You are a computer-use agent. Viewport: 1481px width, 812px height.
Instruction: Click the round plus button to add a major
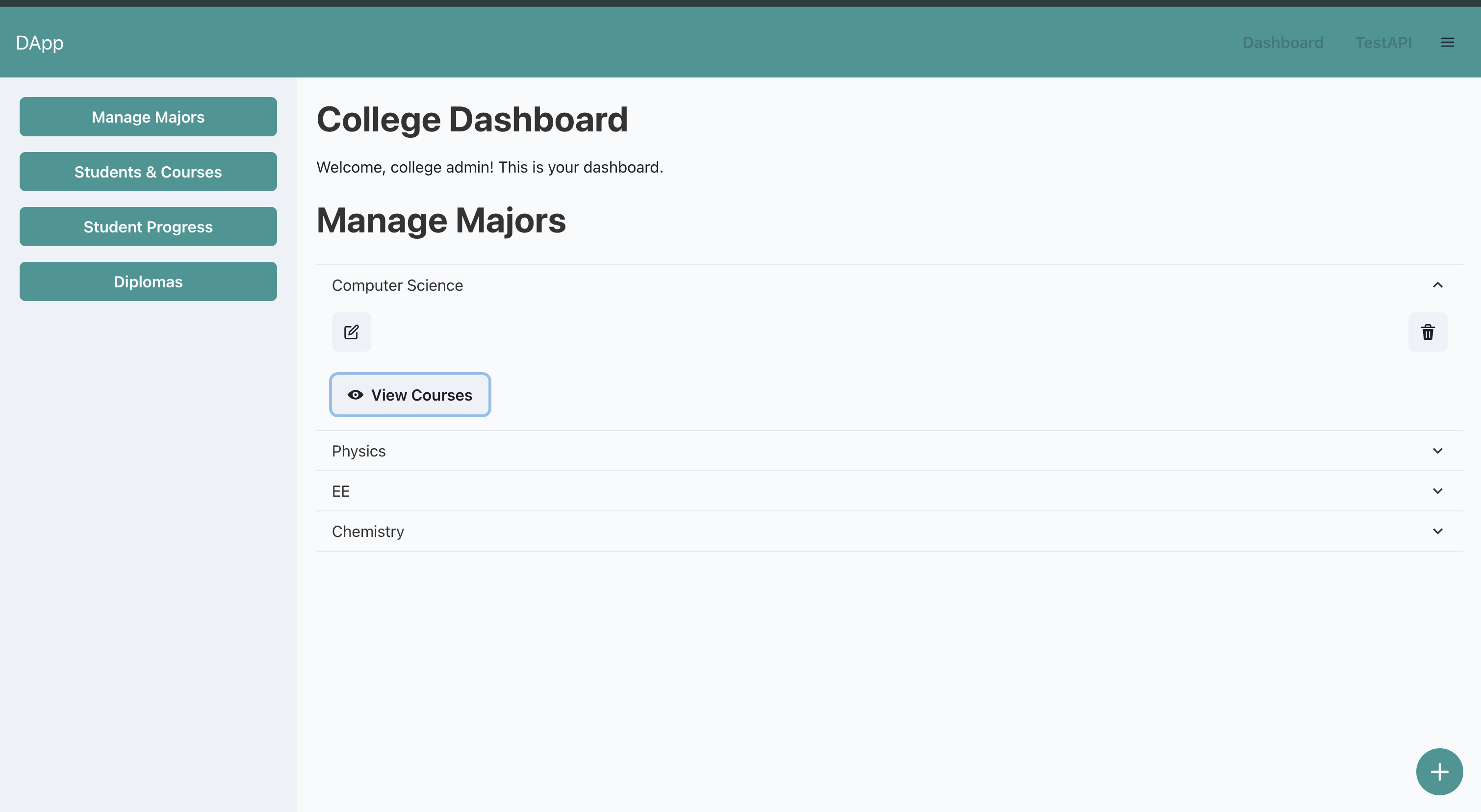[x=1439, y=771]
